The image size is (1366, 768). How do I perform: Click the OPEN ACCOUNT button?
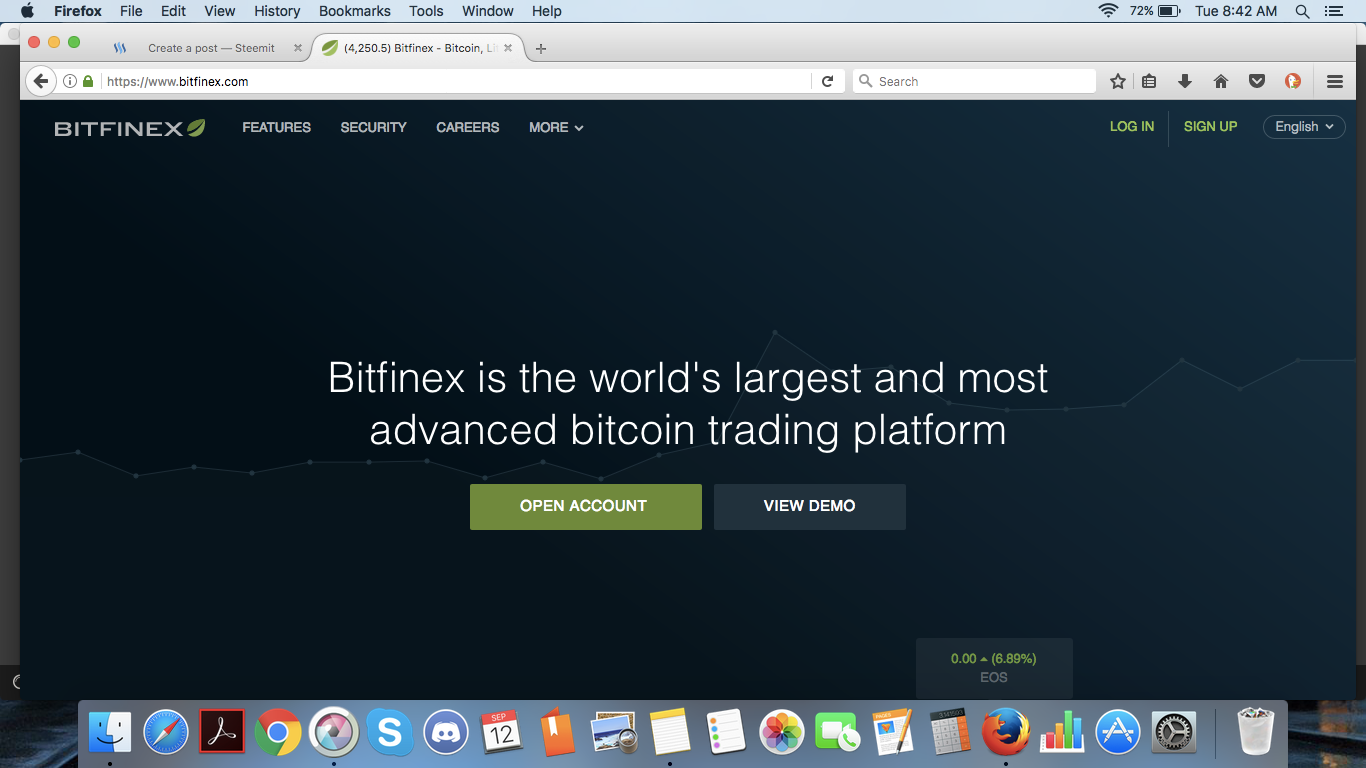586,506
